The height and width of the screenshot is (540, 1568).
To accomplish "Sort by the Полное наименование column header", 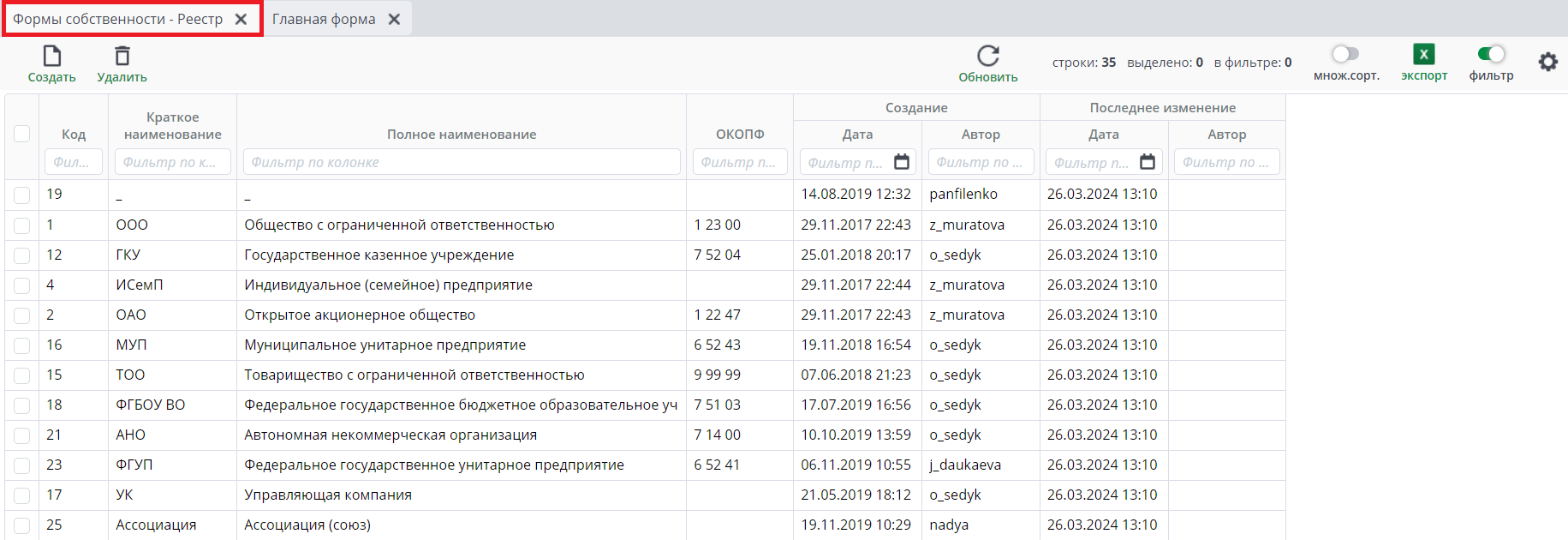I will tap(462, 135).
